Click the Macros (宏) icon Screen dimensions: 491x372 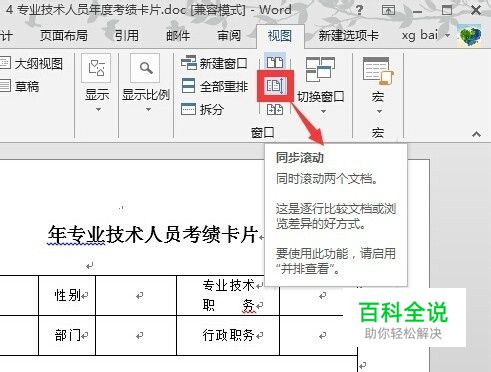(377, 71)
